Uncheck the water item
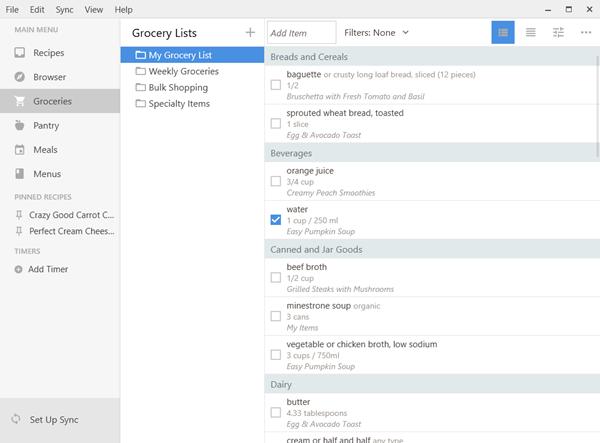 coord(276,220)
